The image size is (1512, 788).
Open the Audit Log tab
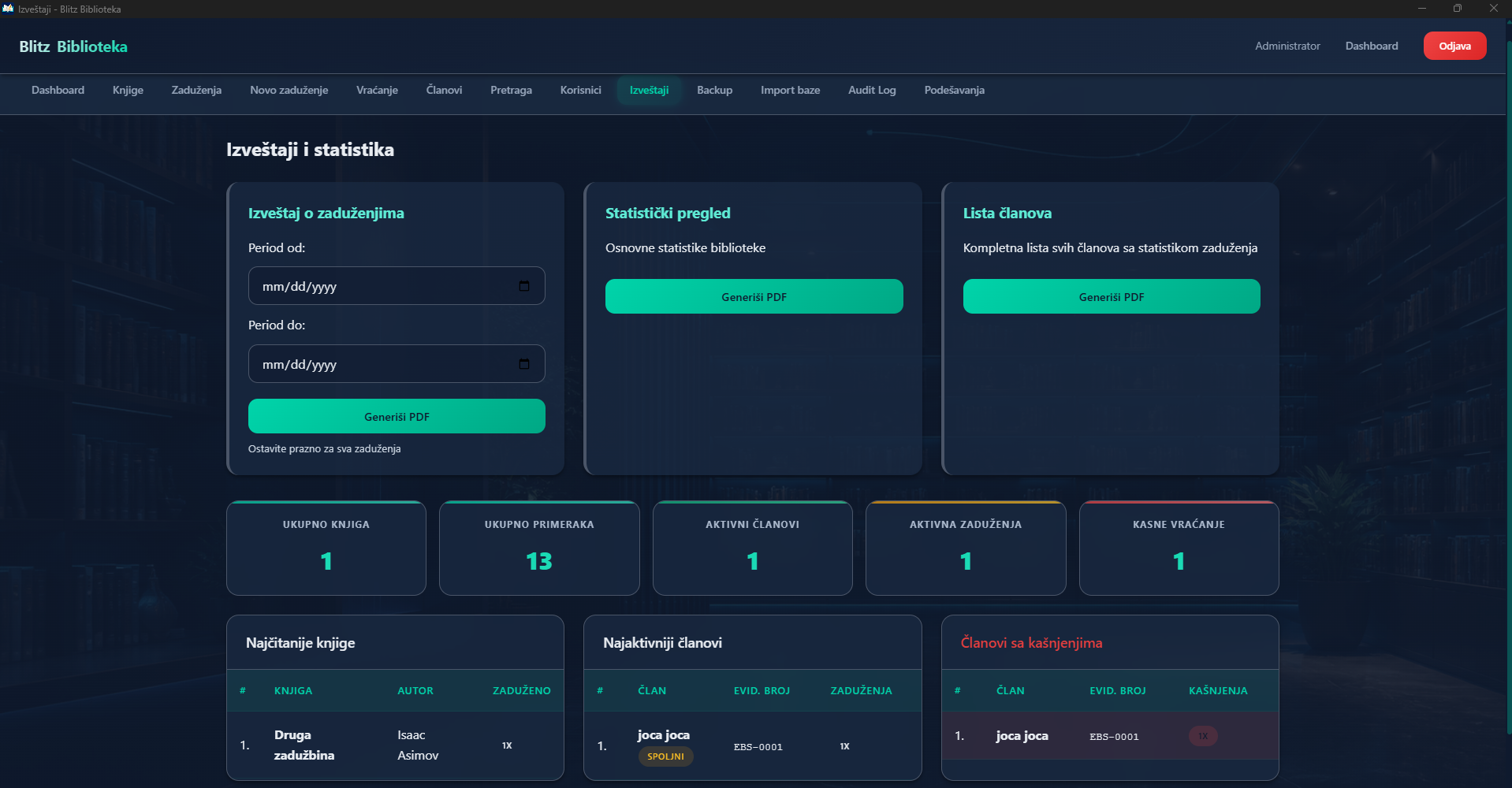pyautogui.click(x=872, y=90)
